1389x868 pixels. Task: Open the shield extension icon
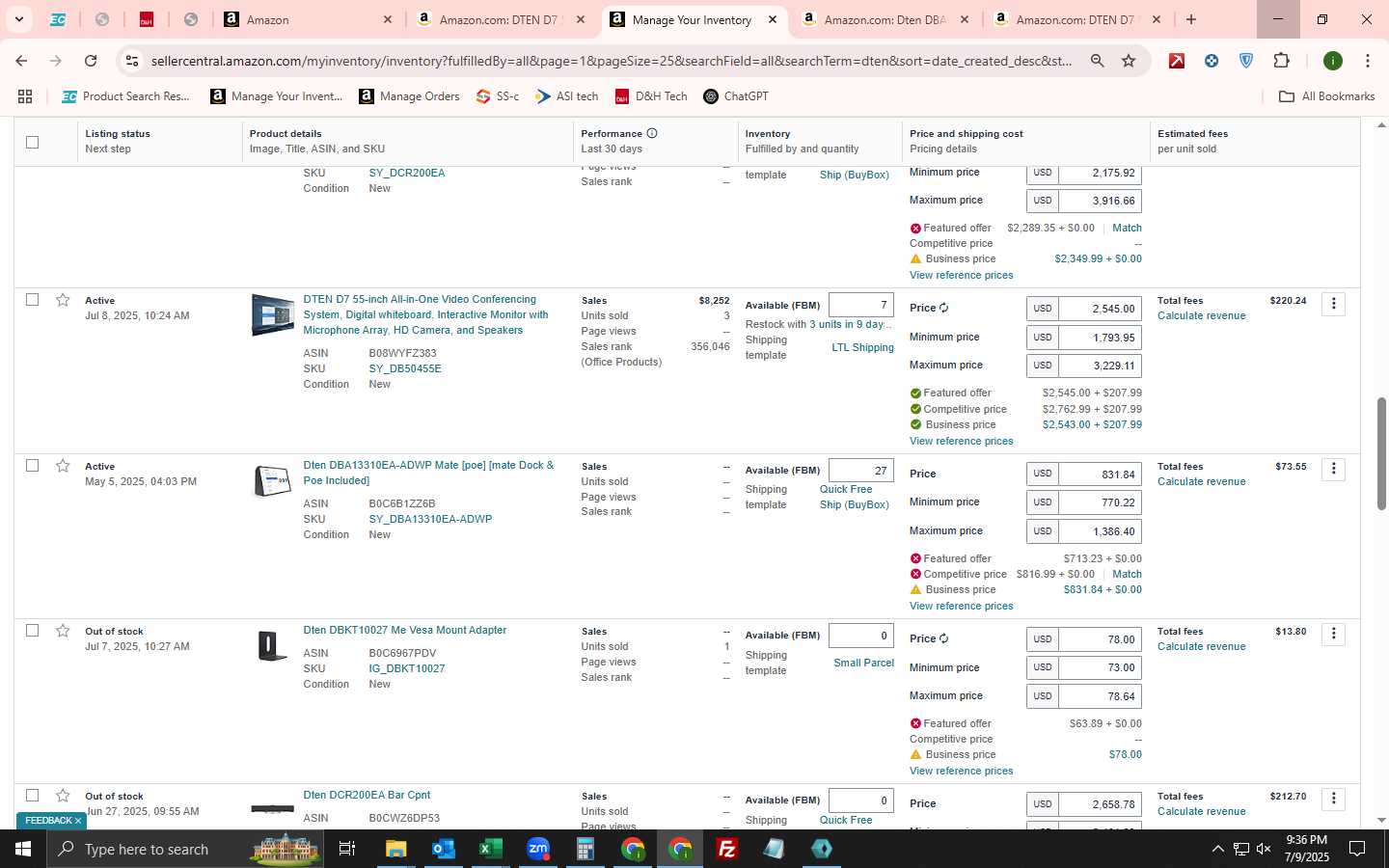[1246, 61]
